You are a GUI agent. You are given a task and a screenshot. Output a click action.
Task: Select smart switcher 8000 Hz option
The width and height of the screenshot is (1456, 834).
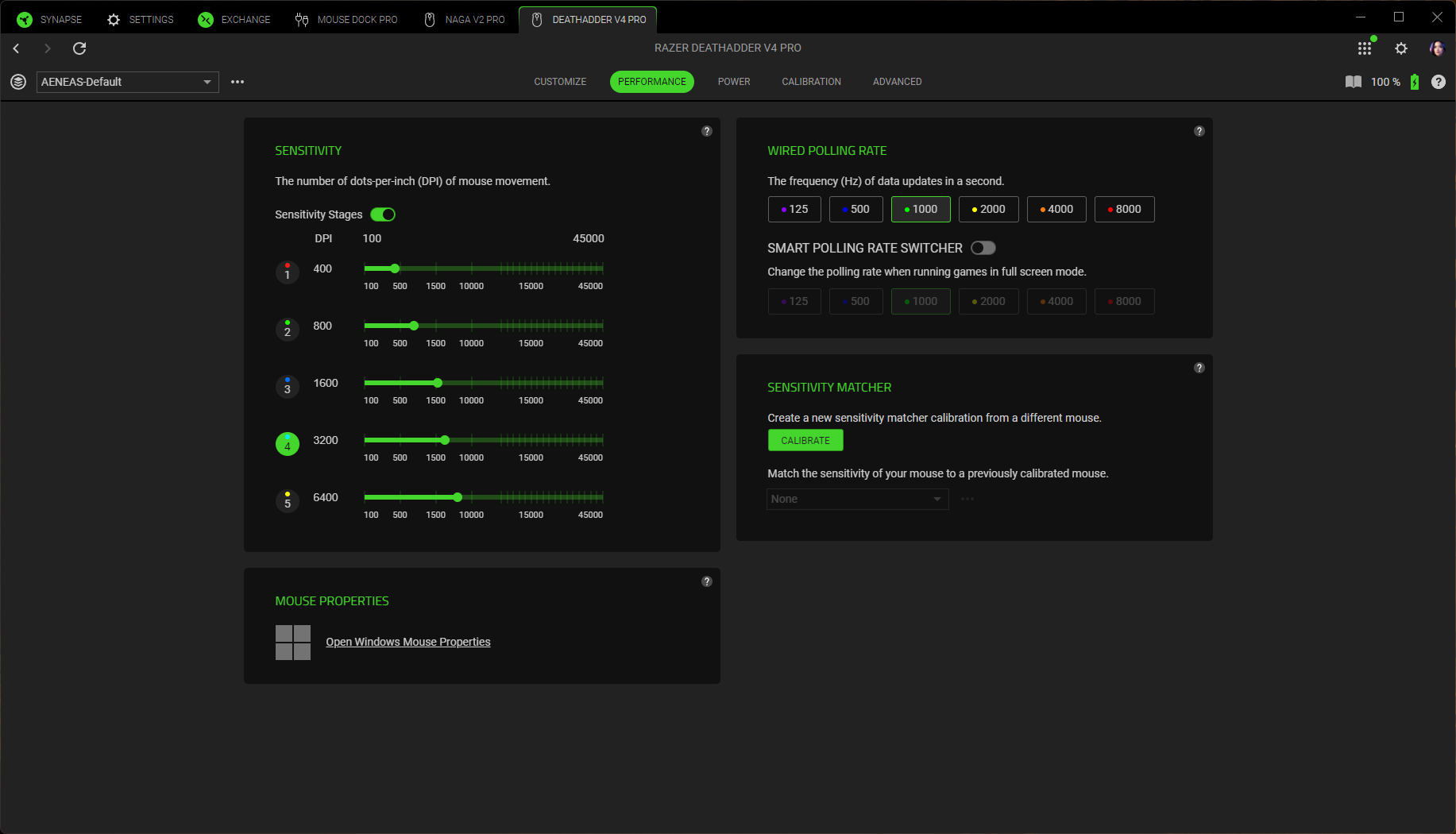pyautogui.click(x=1125, y=301)
